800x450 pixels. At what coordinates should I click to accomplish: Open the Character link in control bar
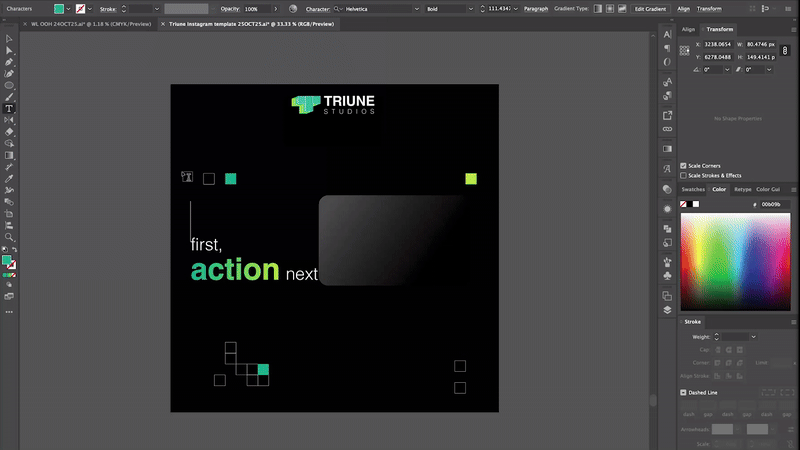(x=317, y=9)
